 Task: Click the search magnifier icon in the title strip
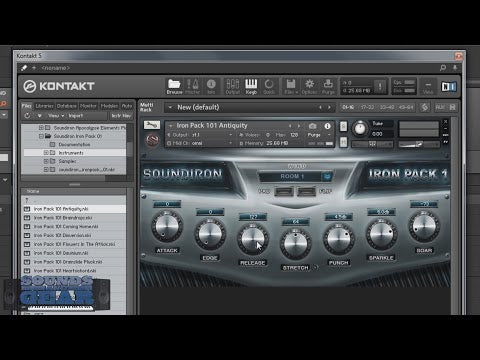443,68
